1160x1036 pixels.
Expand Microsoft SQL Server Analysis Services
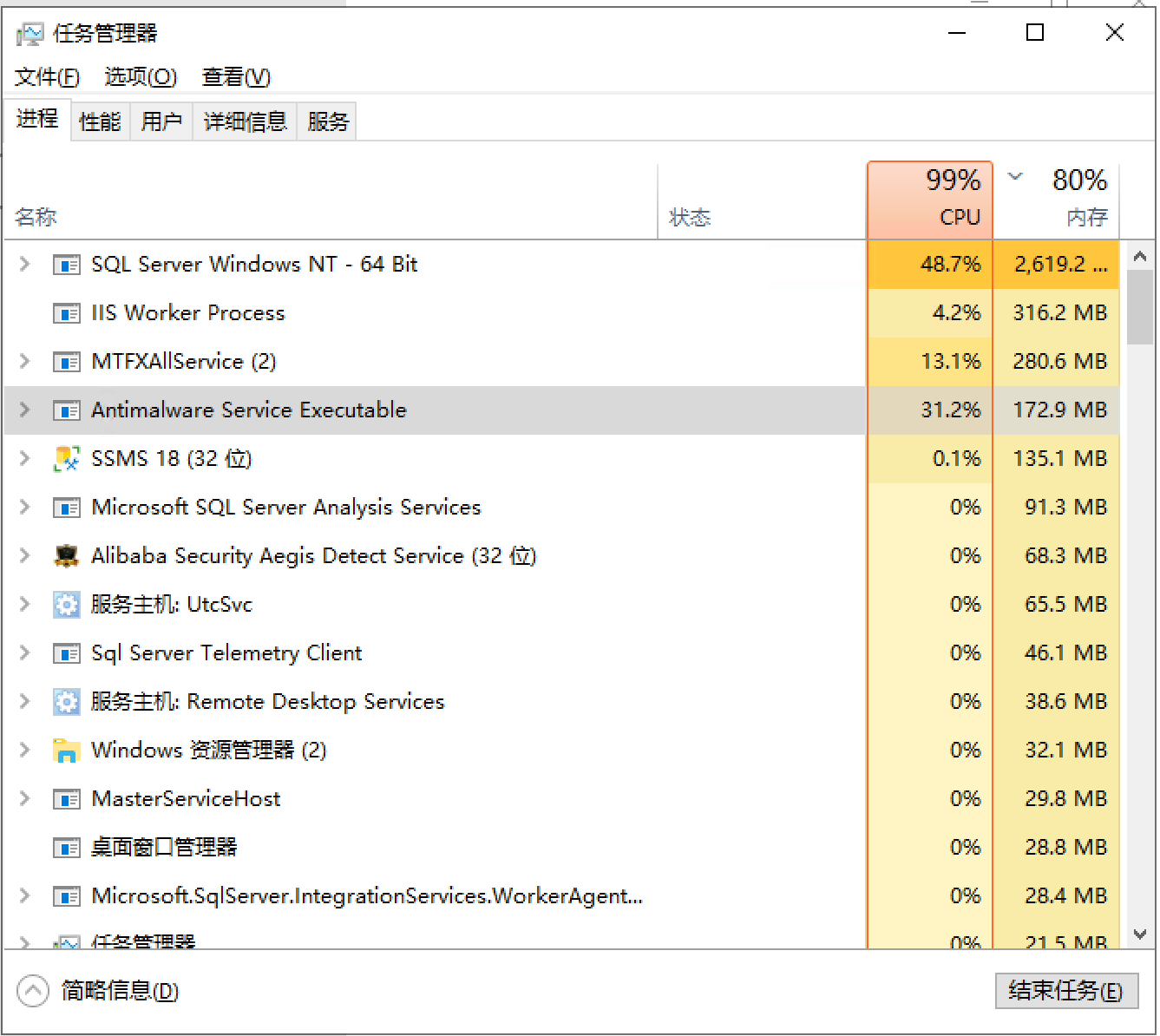pyautogui.click(x=25, y=507)
